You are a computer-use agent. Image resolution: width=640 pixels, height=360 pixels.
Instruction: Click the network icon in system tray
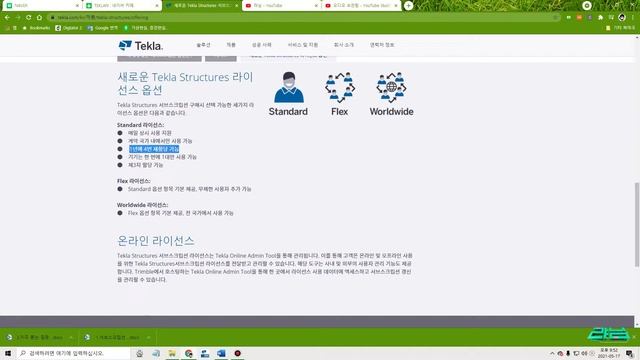click(x=576, y=353)
